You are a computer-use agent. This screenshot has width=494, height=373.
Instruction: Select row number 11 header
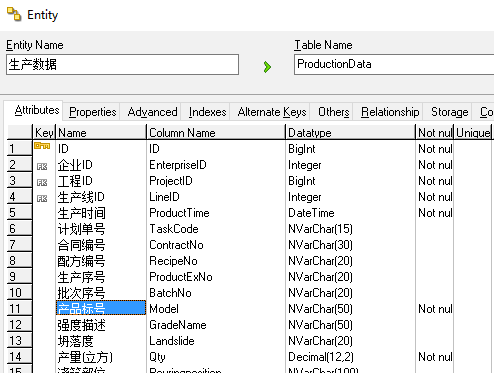[x=19, y=308]
